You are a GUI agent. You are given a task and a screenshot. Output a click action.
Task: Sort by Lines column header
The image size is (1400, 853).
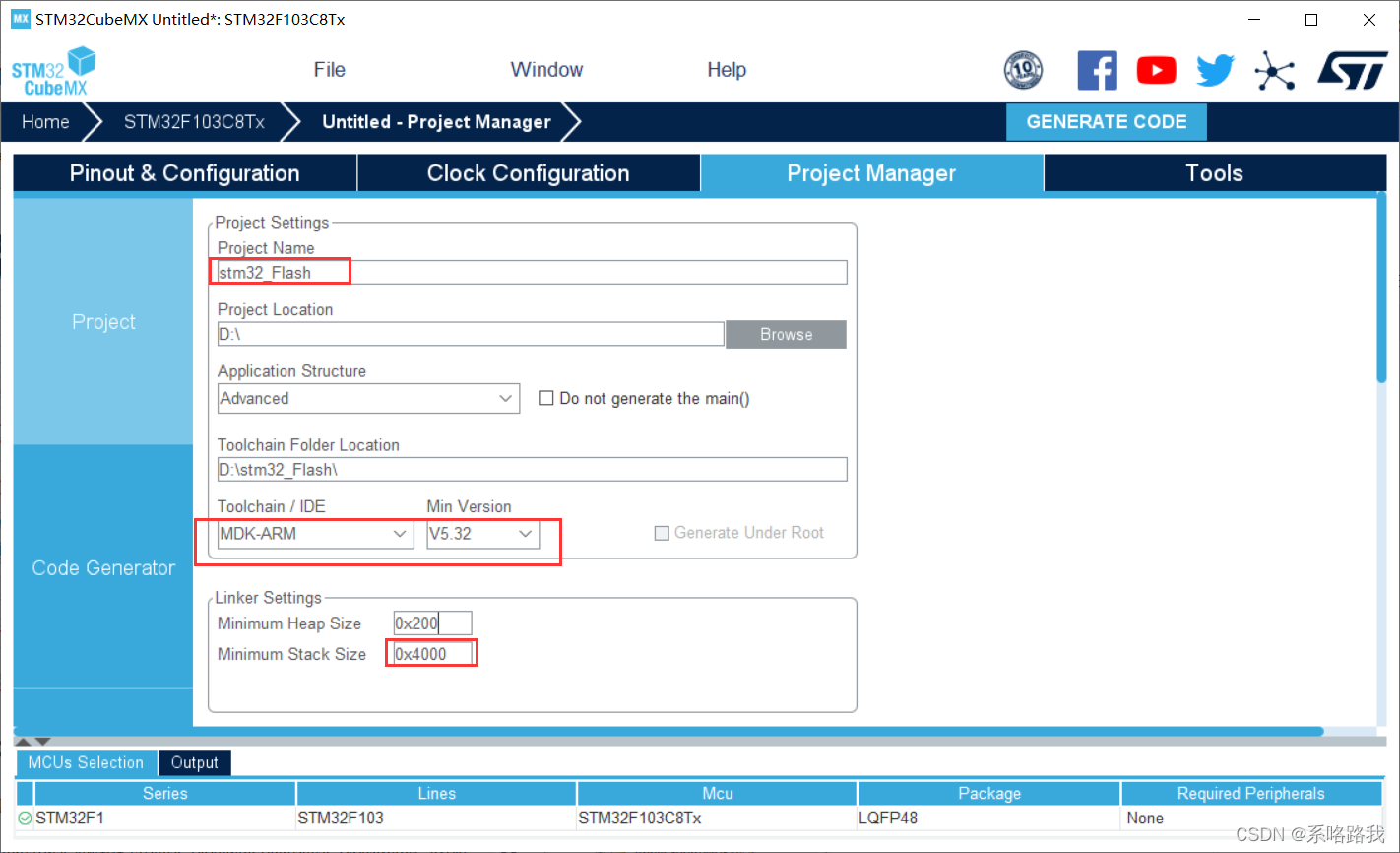(436, 793)
